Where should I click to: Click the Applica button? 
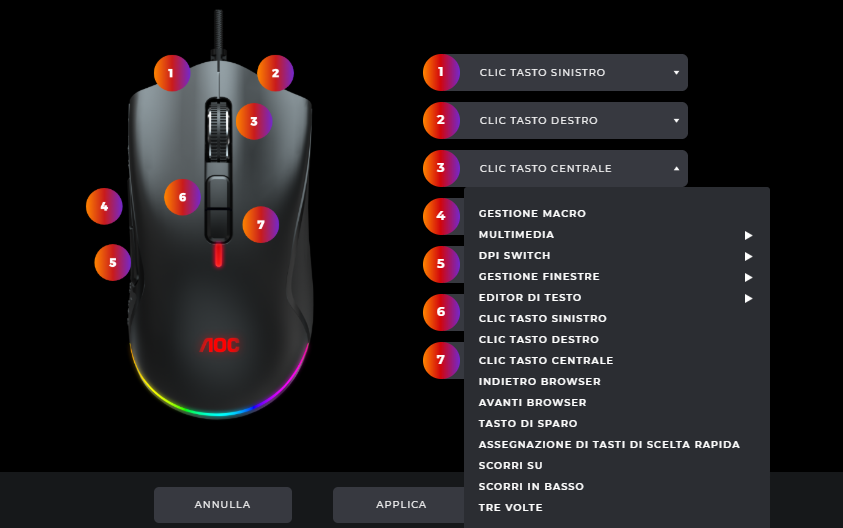[x=401, y=504]
